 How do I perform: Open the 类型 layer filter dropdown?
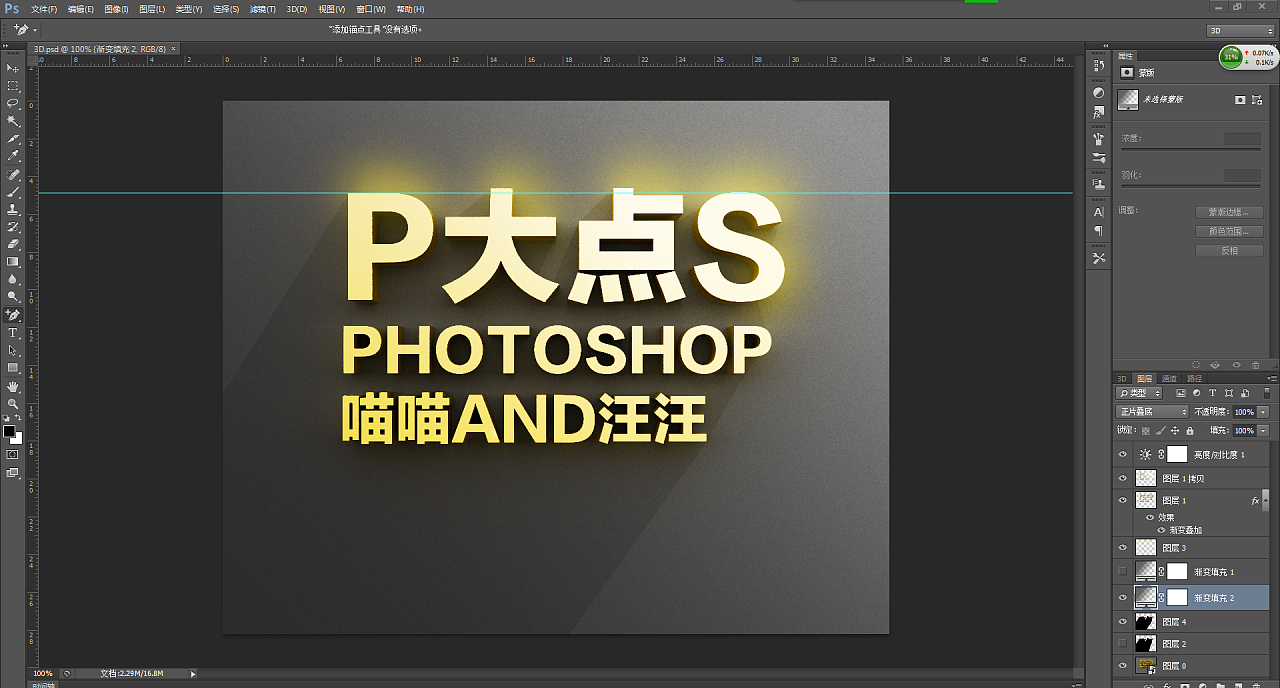click(x=1139, y=393)
